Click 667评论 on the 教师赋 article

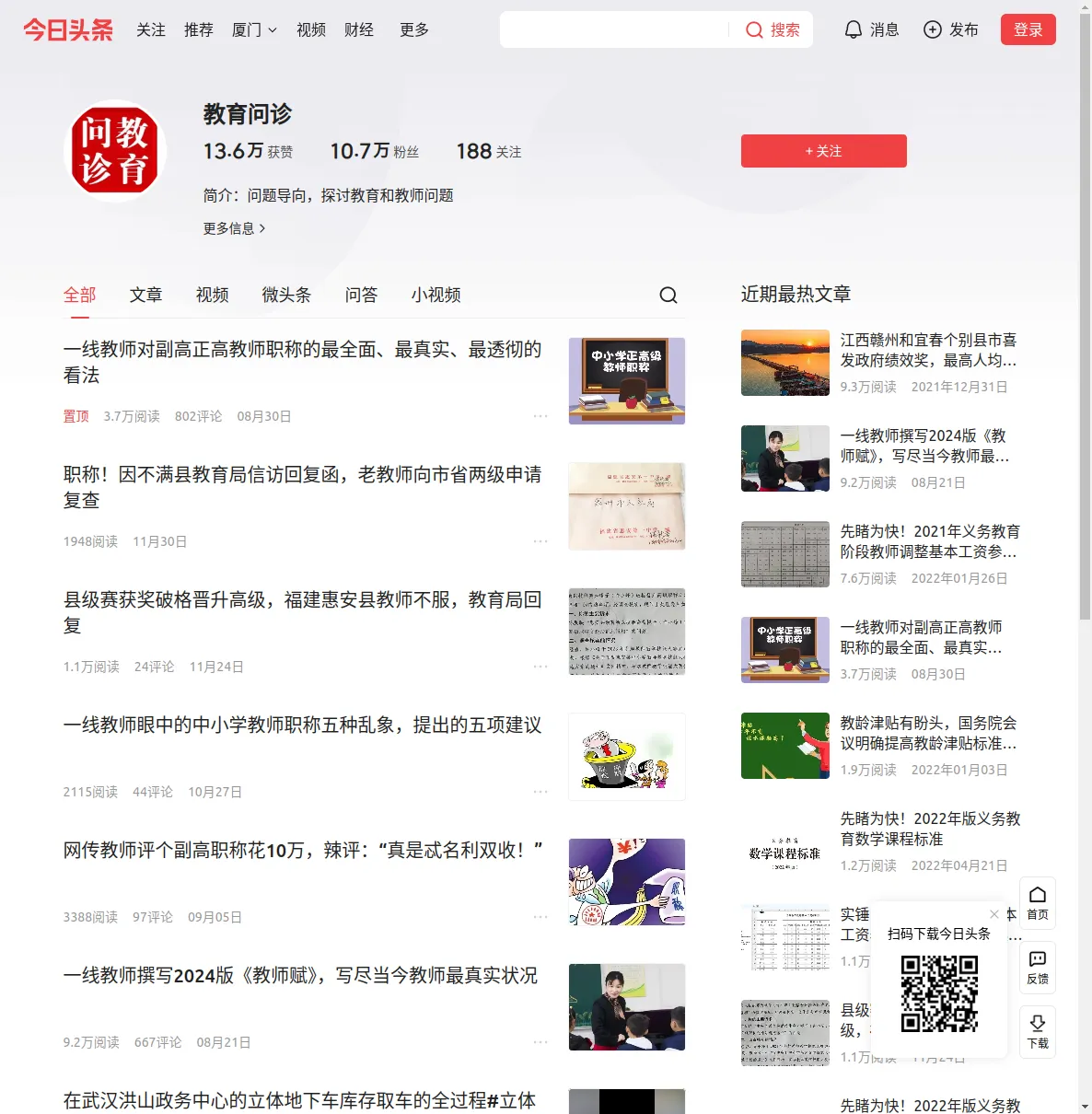(x=158, y=1042)
